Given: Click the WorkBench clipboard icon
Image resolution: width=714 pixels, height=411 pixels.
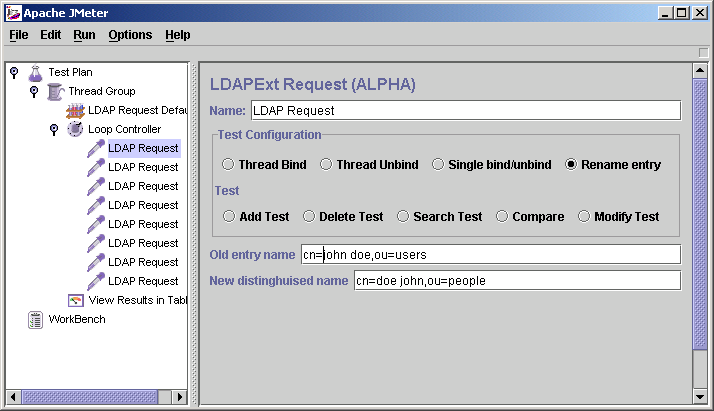Looking at the screenshot, I should (x=36, y=319).
